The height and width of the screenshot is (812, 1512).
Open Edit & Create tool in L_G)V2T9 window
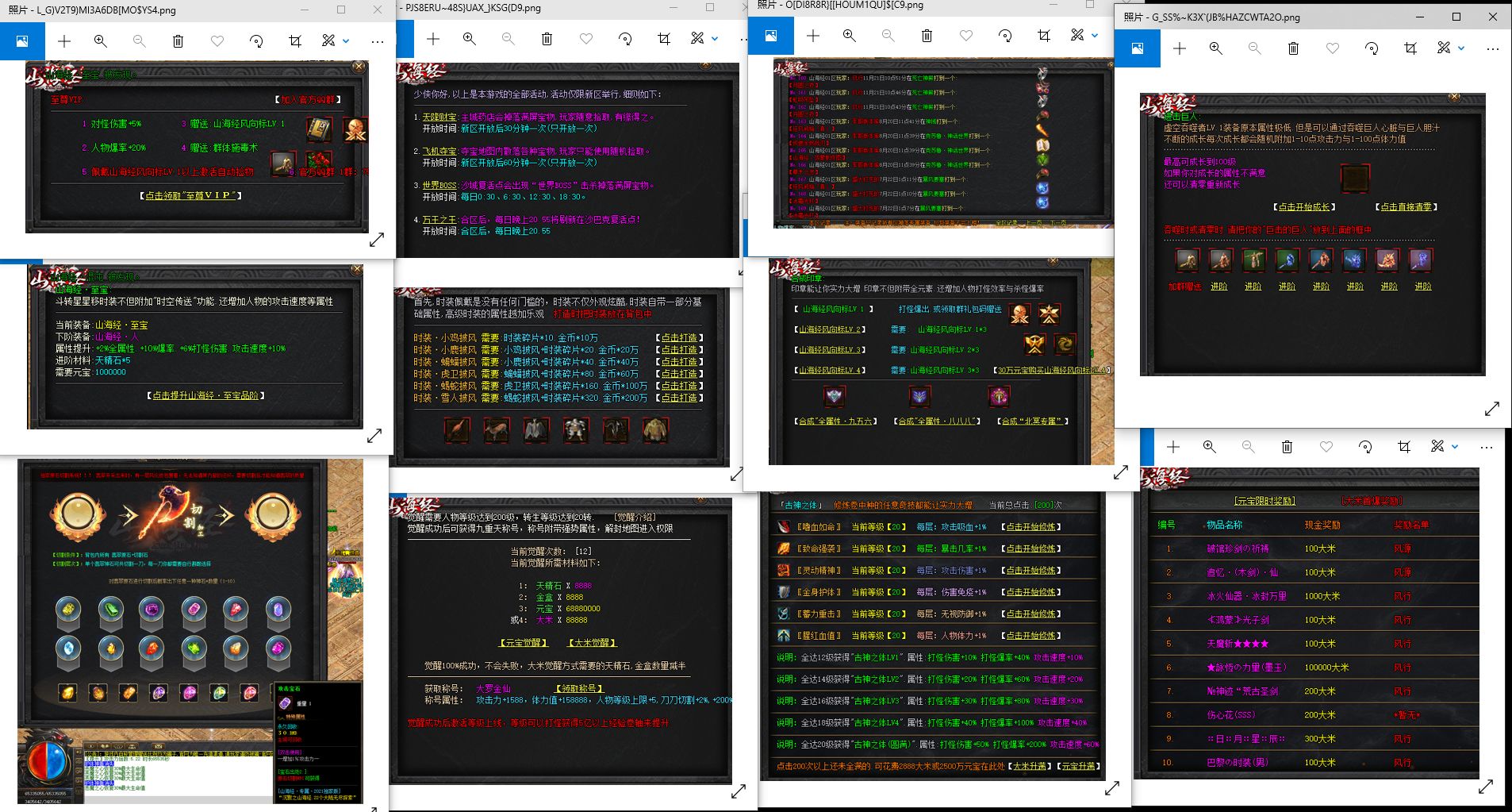click(328, 40)
